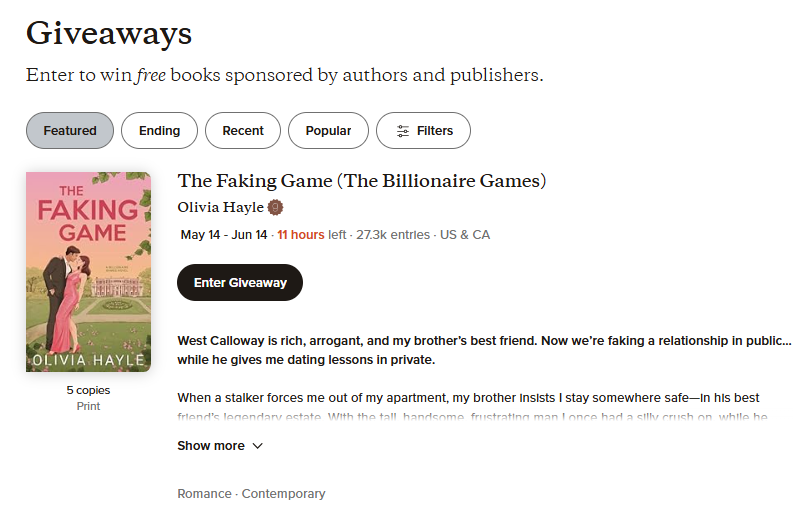Click the Goodreads author badge beside Olivia Hayle
810x507 pixels.
pyautogui.click(x=275, y=207)
